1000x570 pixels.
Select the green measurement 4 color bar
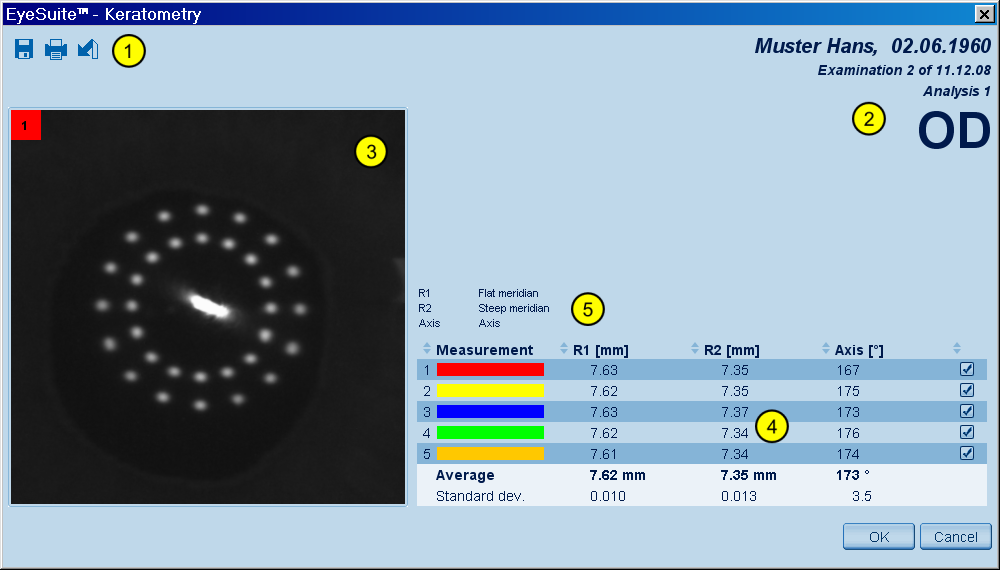[x=490, y=433]
